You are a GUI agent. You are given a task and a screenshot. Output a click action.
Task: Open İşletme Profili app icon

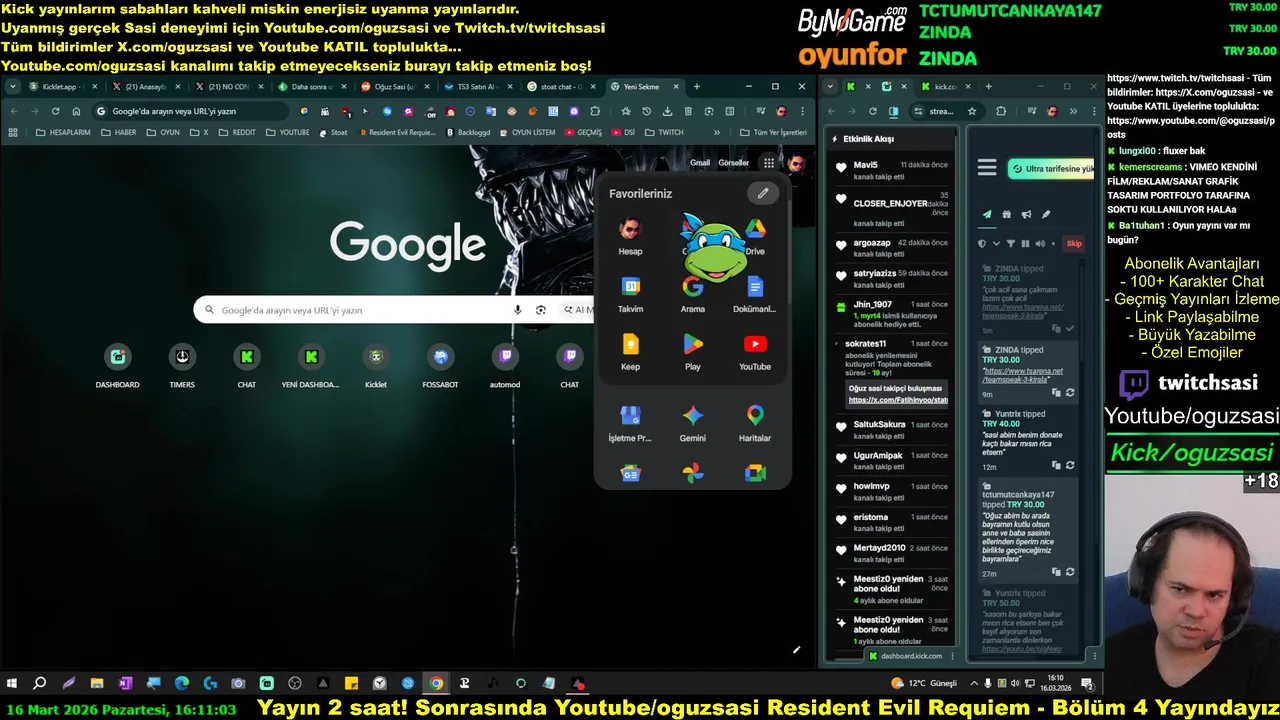[630, 424]
